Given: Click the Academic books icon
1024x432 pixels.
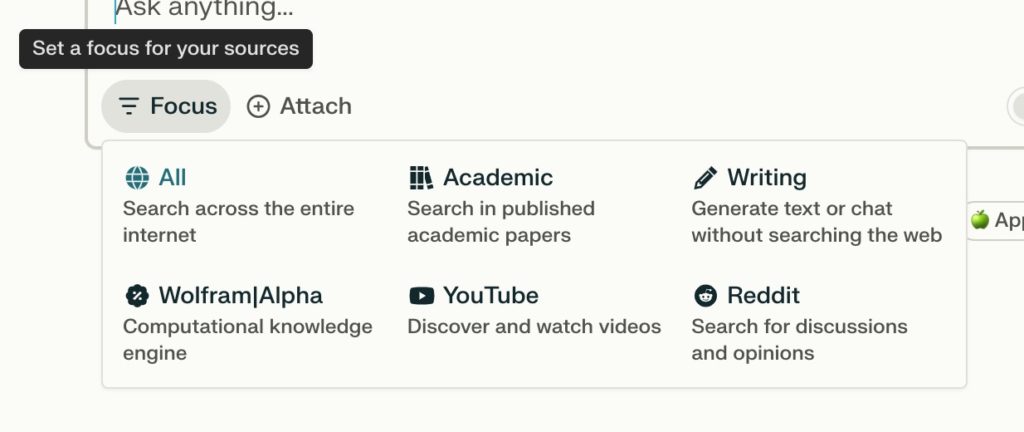Looking at the screenshot, I should click(x=421, y=178).
